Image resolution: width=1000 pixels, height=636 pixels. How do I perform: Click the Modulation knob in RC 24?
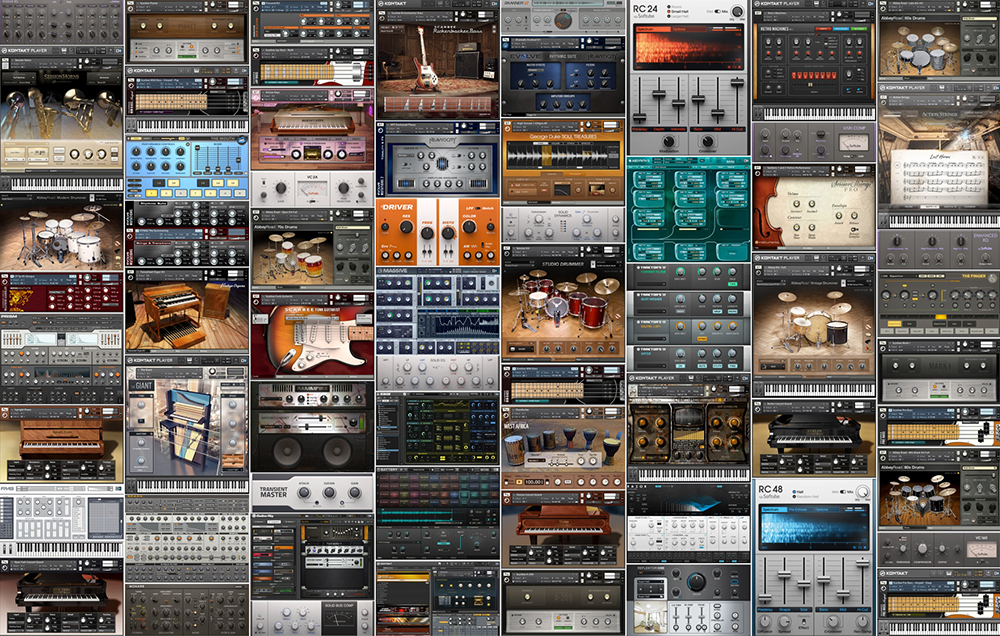(668, 140)
